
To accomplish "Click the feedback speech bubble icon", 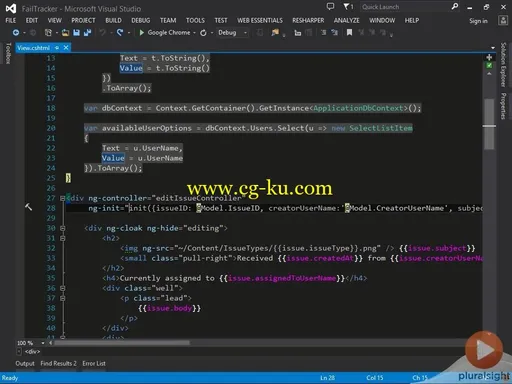I will pyautogui.click(x=330, y=6).
